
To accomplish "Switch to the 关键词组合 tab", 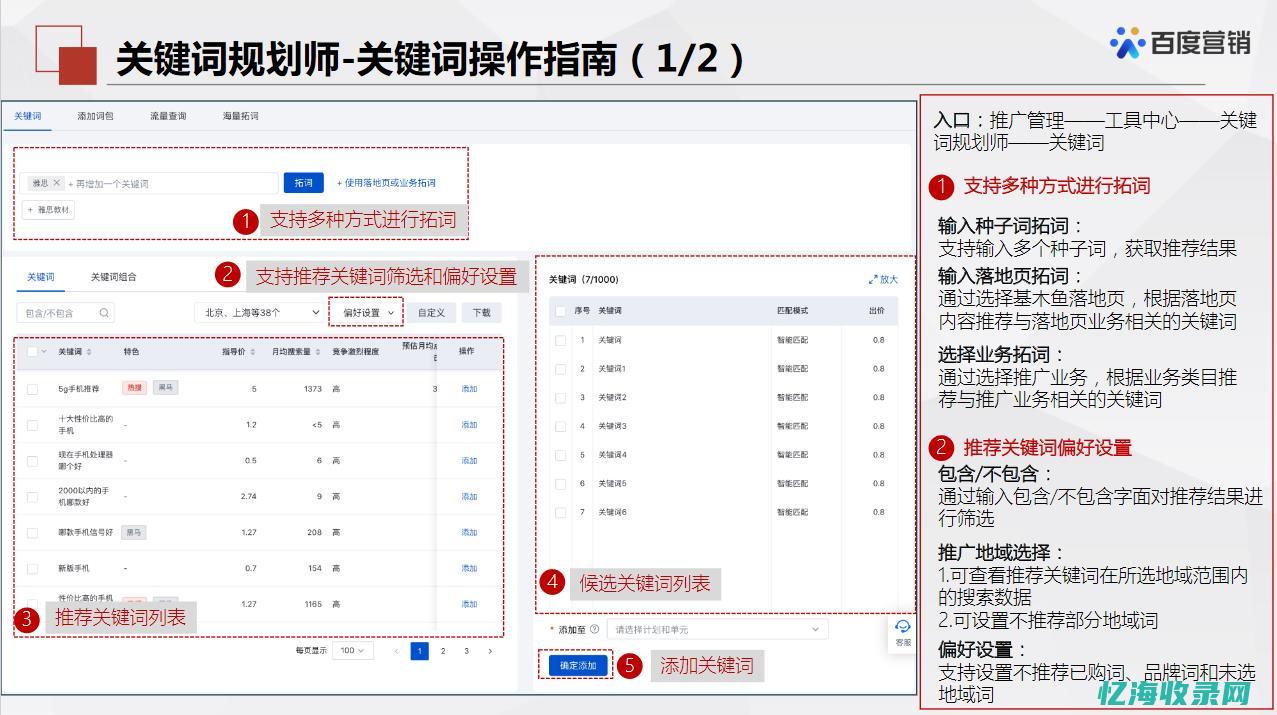I will 113,277.
